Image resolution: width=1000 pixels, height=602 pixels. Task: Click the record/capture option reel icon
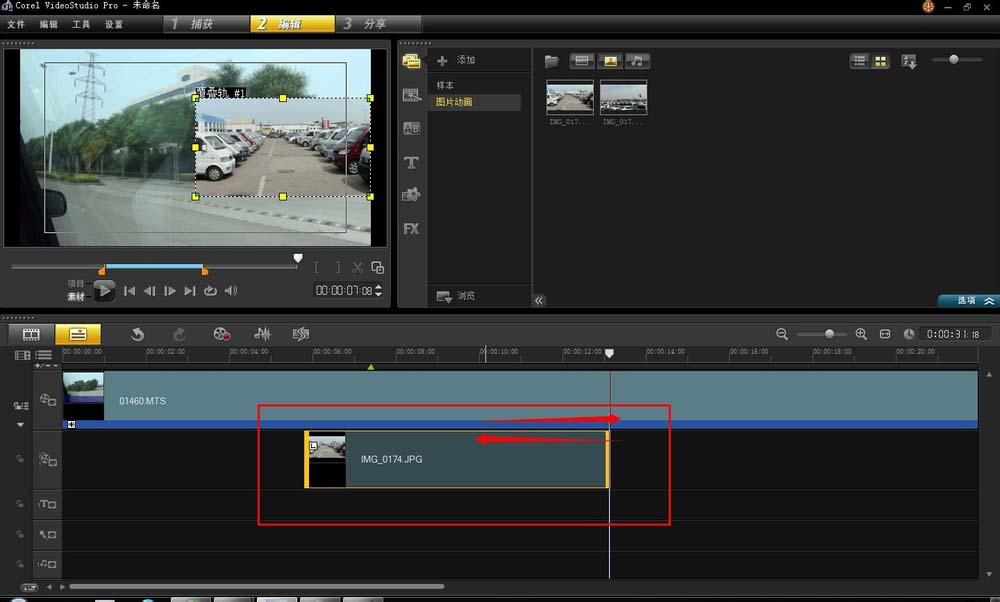(222, 334)
